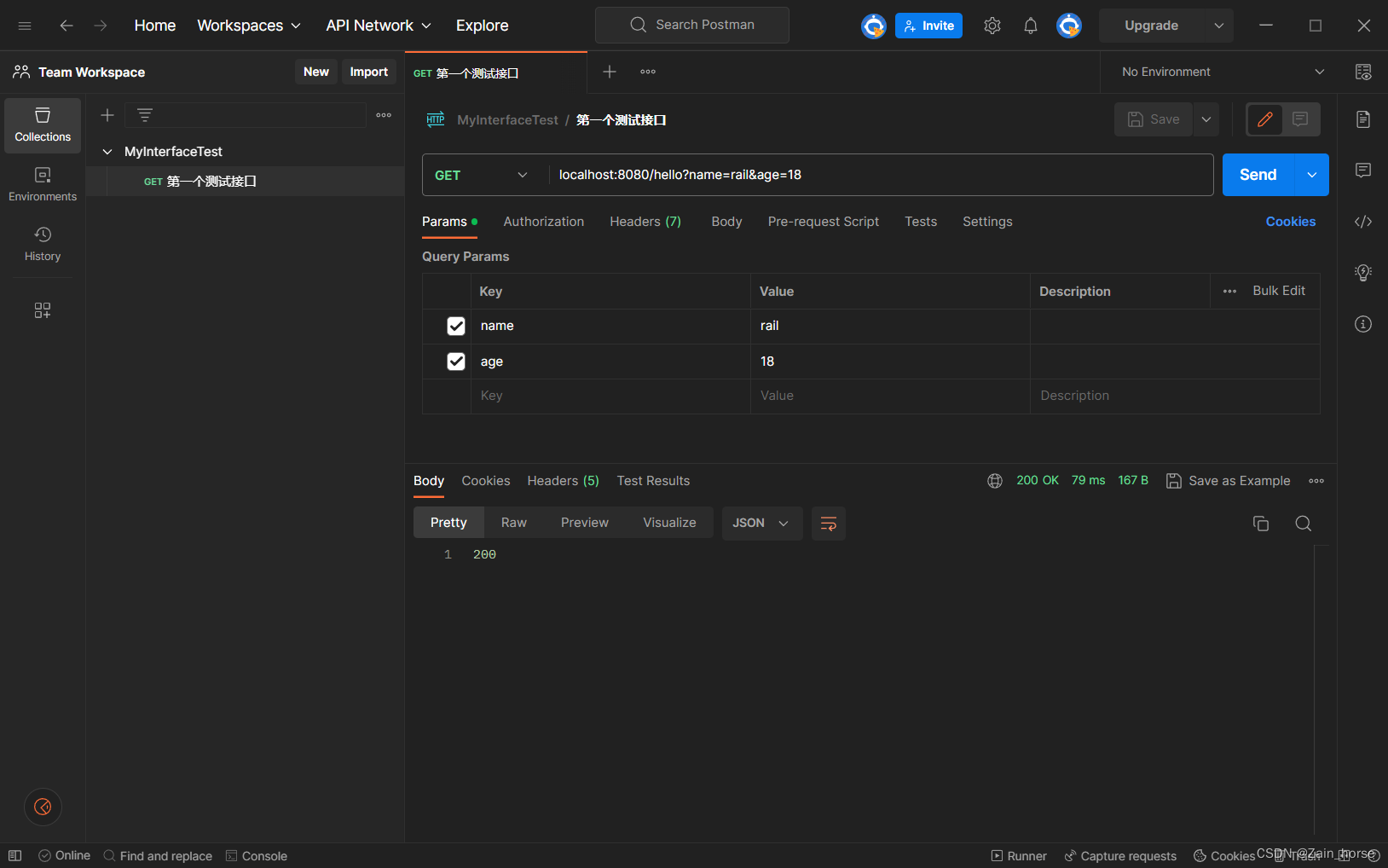The height and width of the screenshot is (868, 1388).
Task: Open the tab options three-dot menu
Action: pyautogui.click(x=648, y=72)
